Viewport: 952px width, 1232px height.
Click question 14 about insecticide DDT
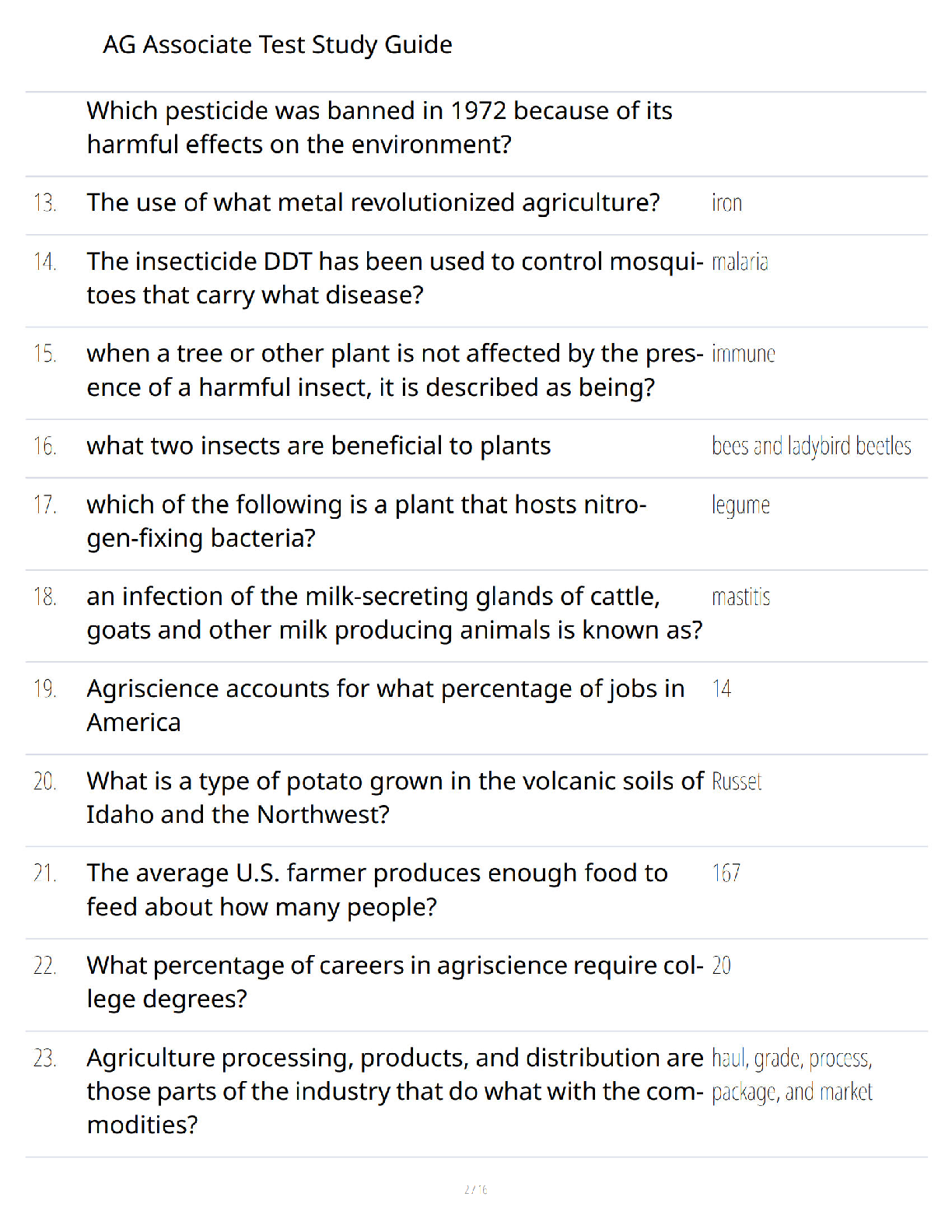(395, 278)
